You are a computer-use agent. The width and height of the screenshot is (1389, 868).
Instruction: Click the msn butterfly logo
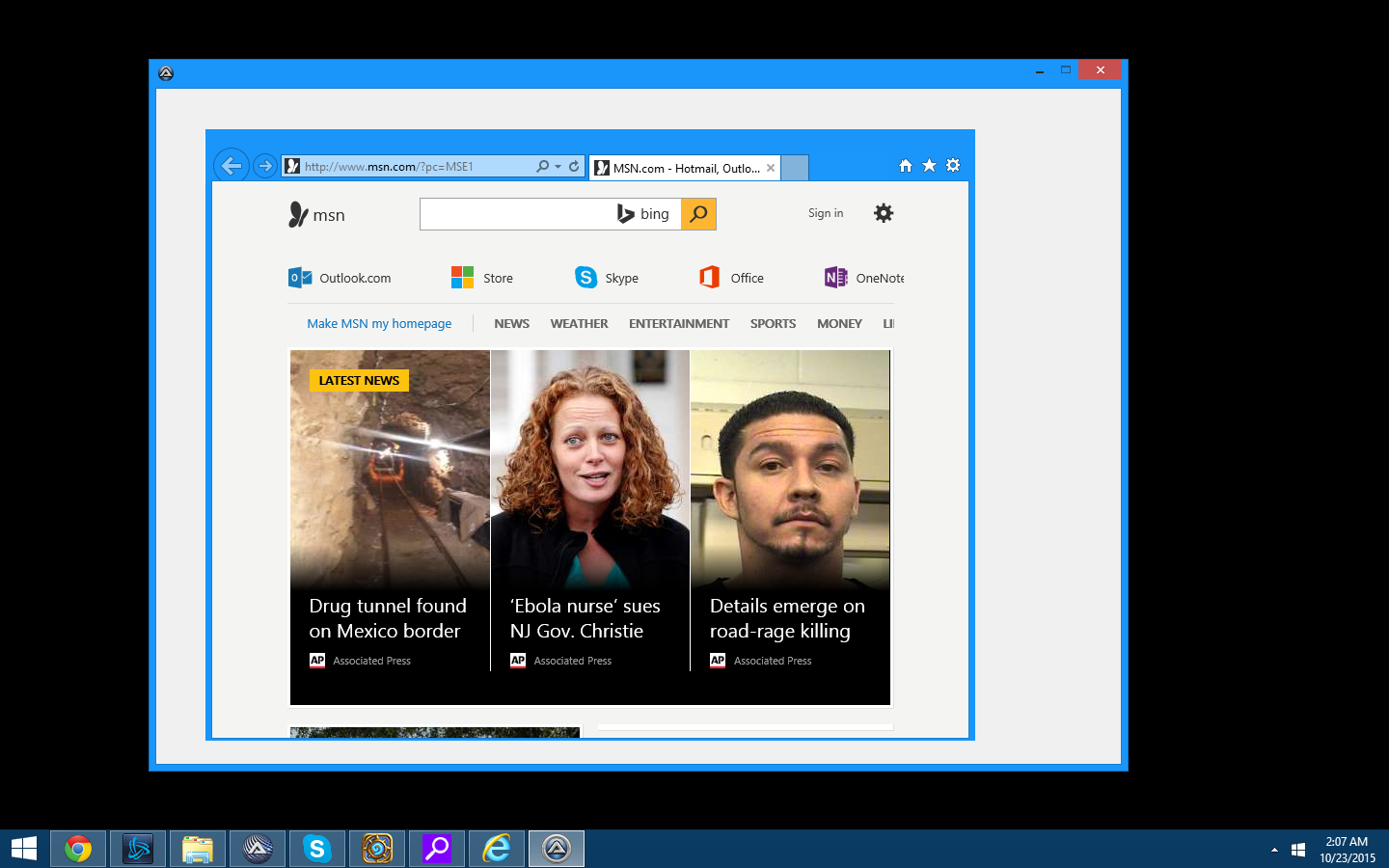[x=316, y=214]
